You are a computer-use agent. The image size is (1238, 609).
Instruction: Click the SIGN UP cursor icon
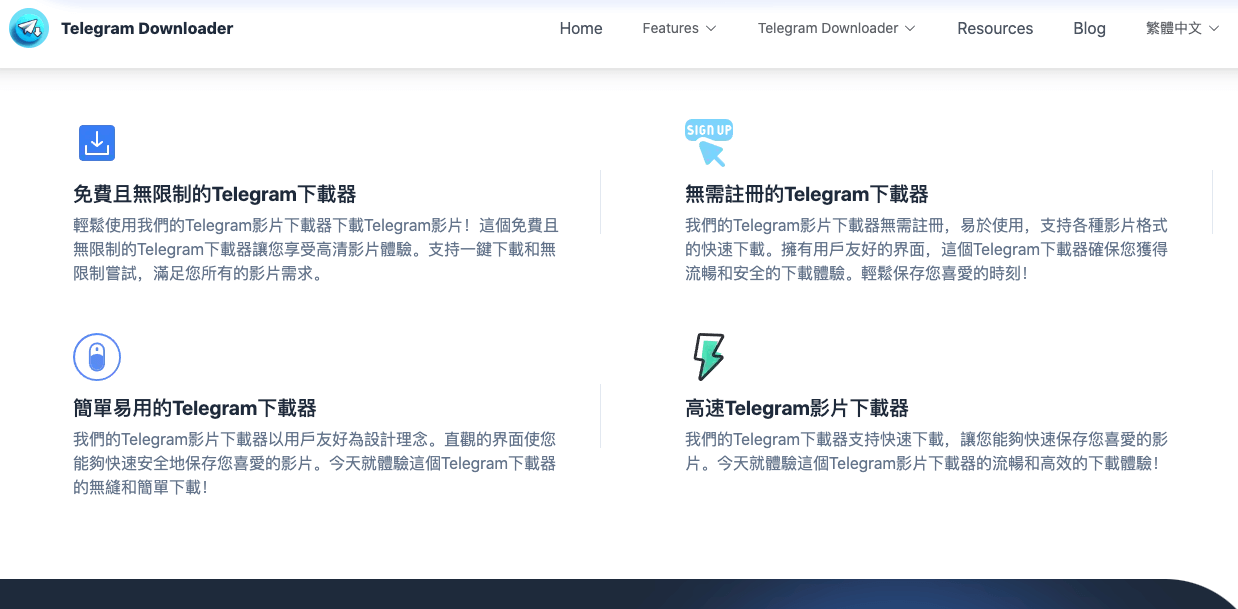click(709, 142)
